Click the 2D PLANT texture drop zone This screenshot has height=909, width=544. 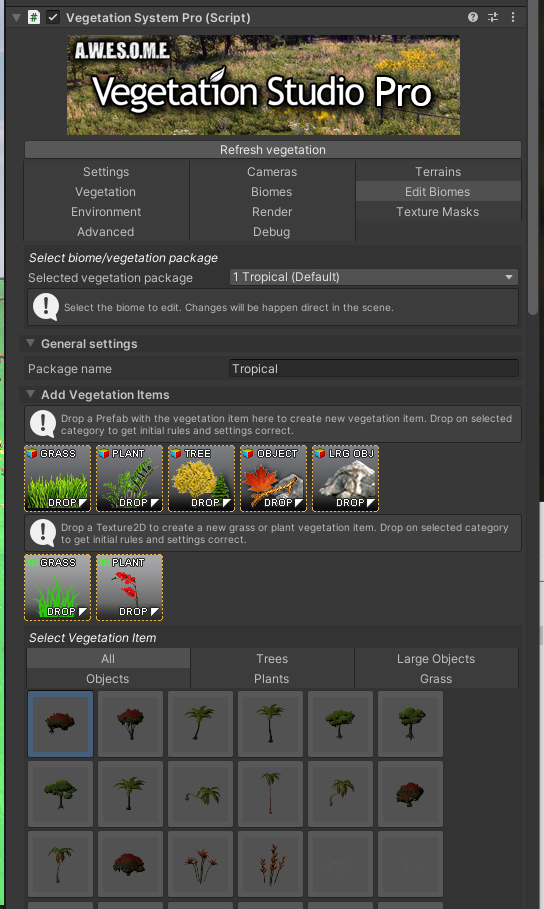pos(130,587)
